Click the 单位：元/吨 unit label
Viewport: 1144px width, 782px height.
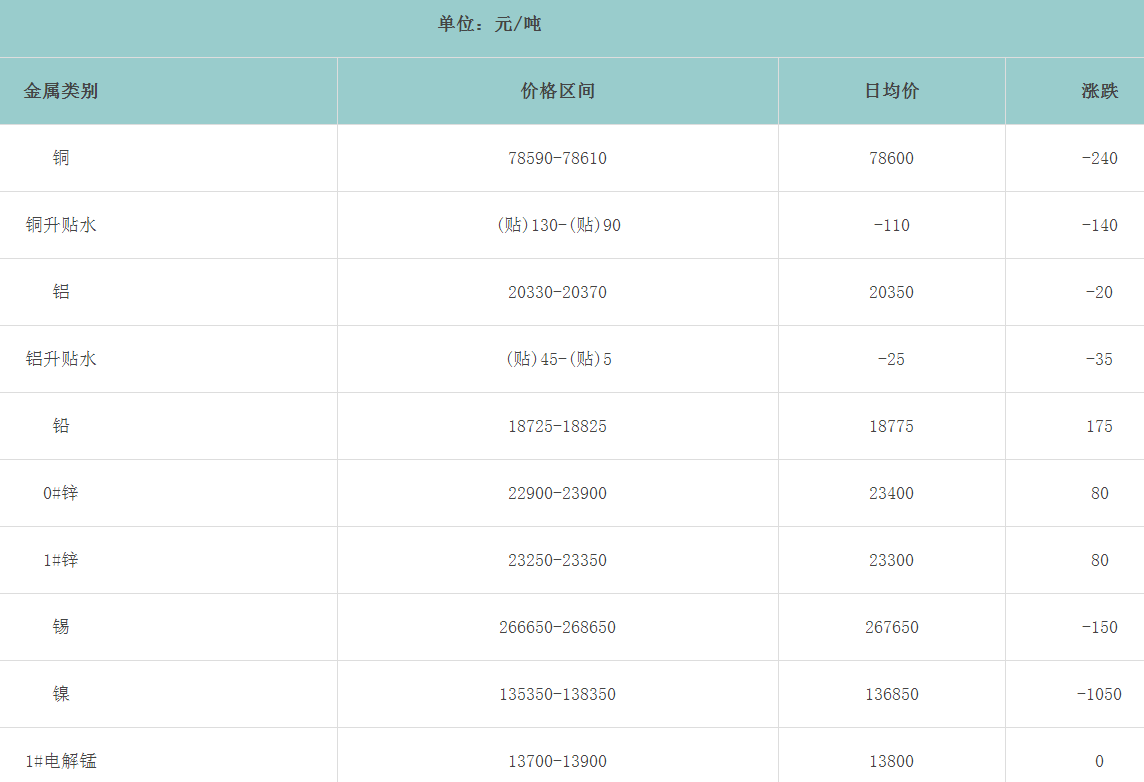(x=489, y=24)
